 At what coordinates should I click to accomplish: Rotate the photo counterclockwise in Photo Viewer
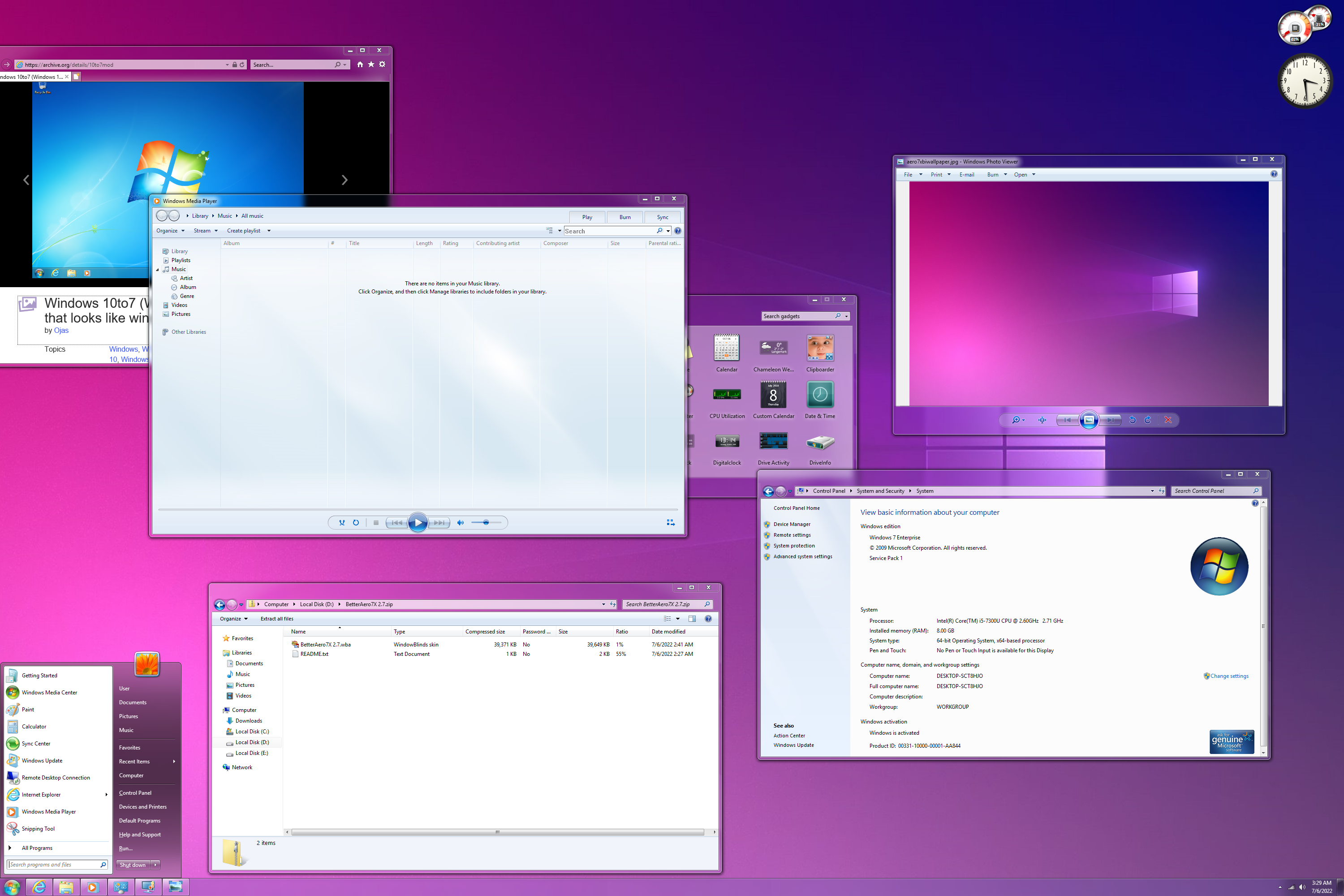pyautogui.click(x=1133, y=420)
